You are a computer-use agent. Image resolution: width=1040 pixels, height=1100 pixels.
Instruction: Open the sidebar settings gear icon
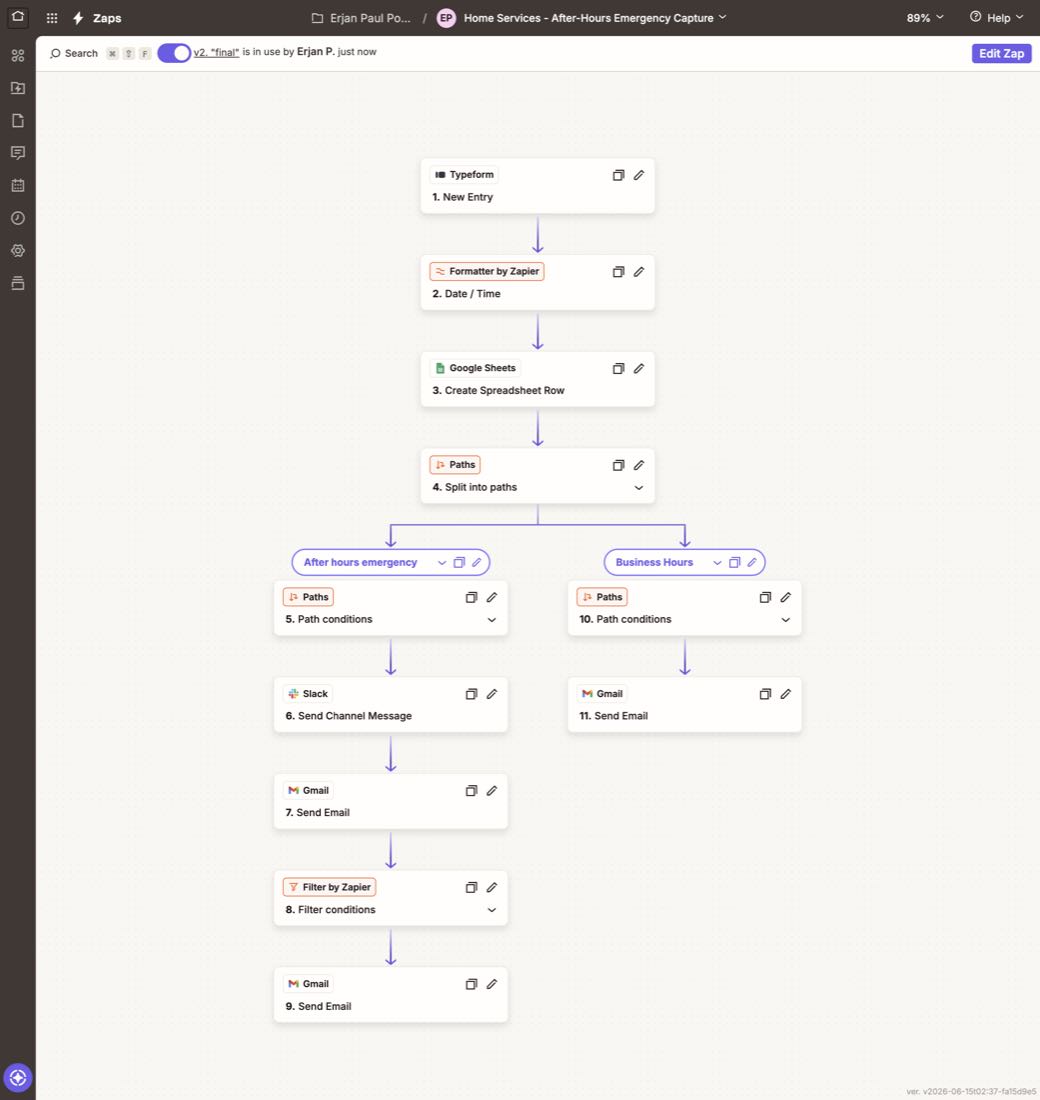pos(18,250)
